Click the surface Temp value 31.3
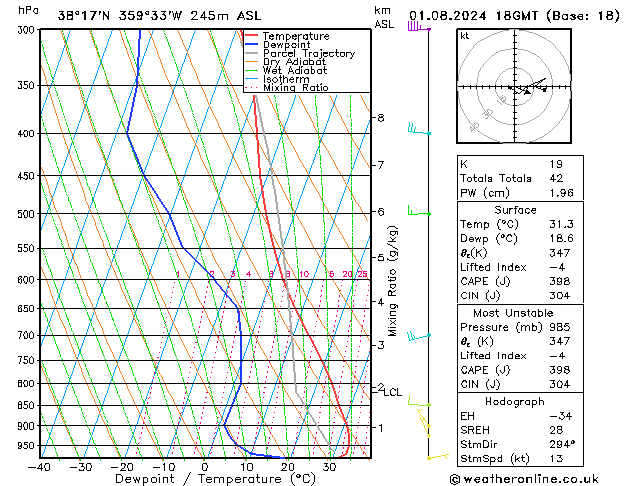 tap(561, 224)
